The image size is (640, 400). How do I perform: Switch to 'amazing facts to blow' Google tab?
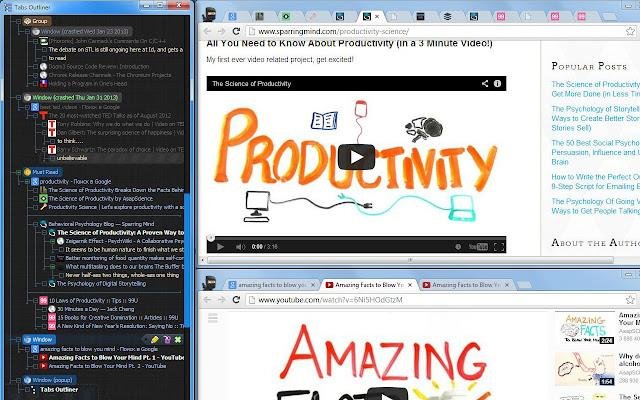click(x=271, y=285)
